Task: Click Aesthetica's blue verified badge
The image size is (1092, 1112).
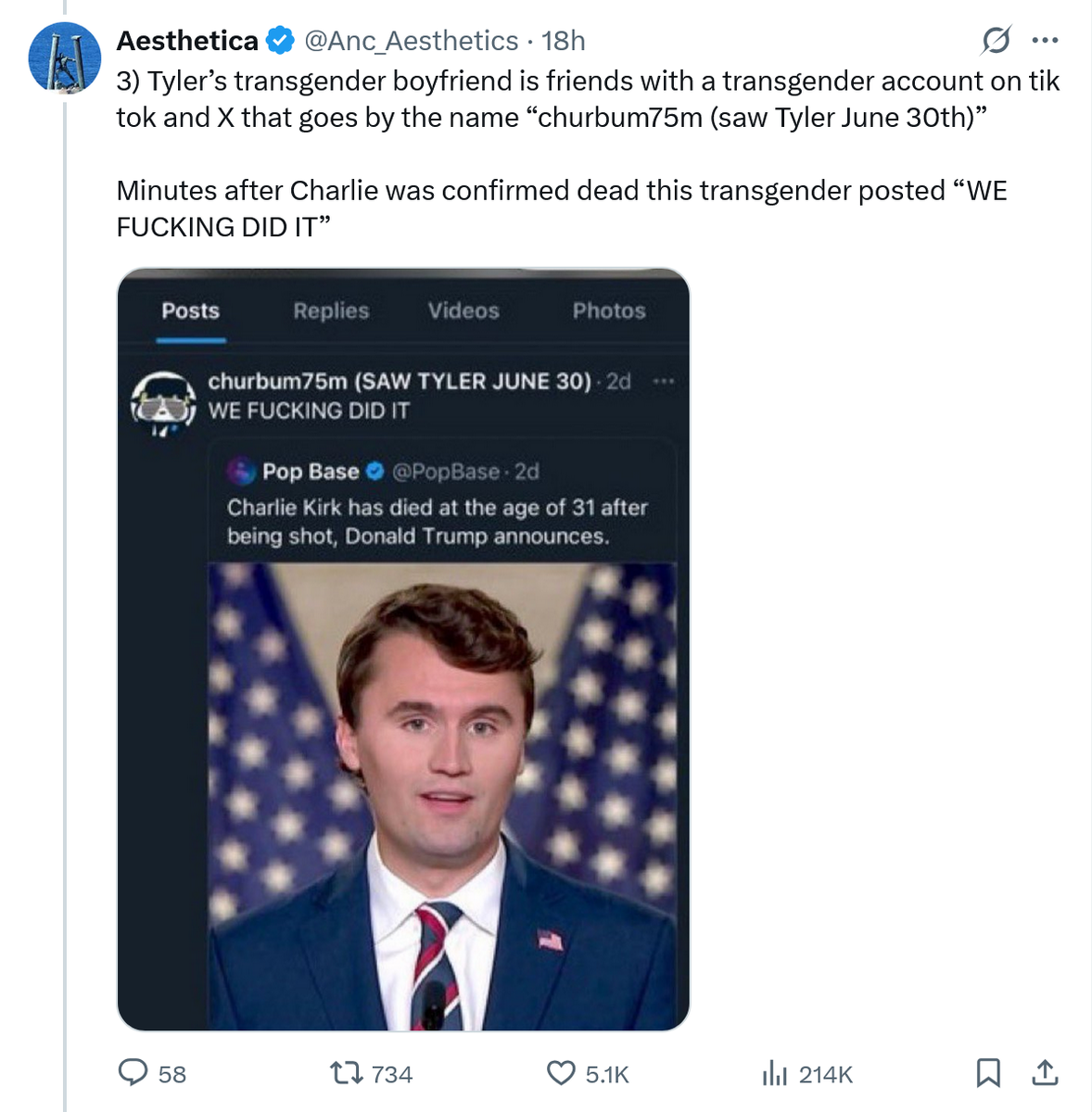Action: point(281,41)
